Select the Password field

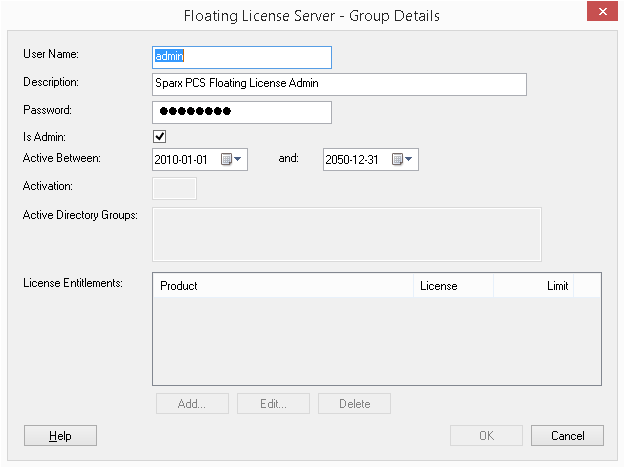[x=241, y=111]
